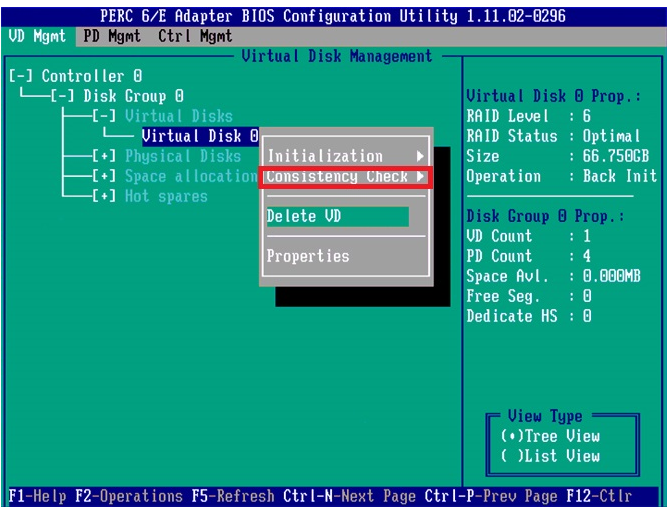The image size is (667, 509).
Task: Click the F1-Help shortcut in bottom bar
Action: (37, 496)
